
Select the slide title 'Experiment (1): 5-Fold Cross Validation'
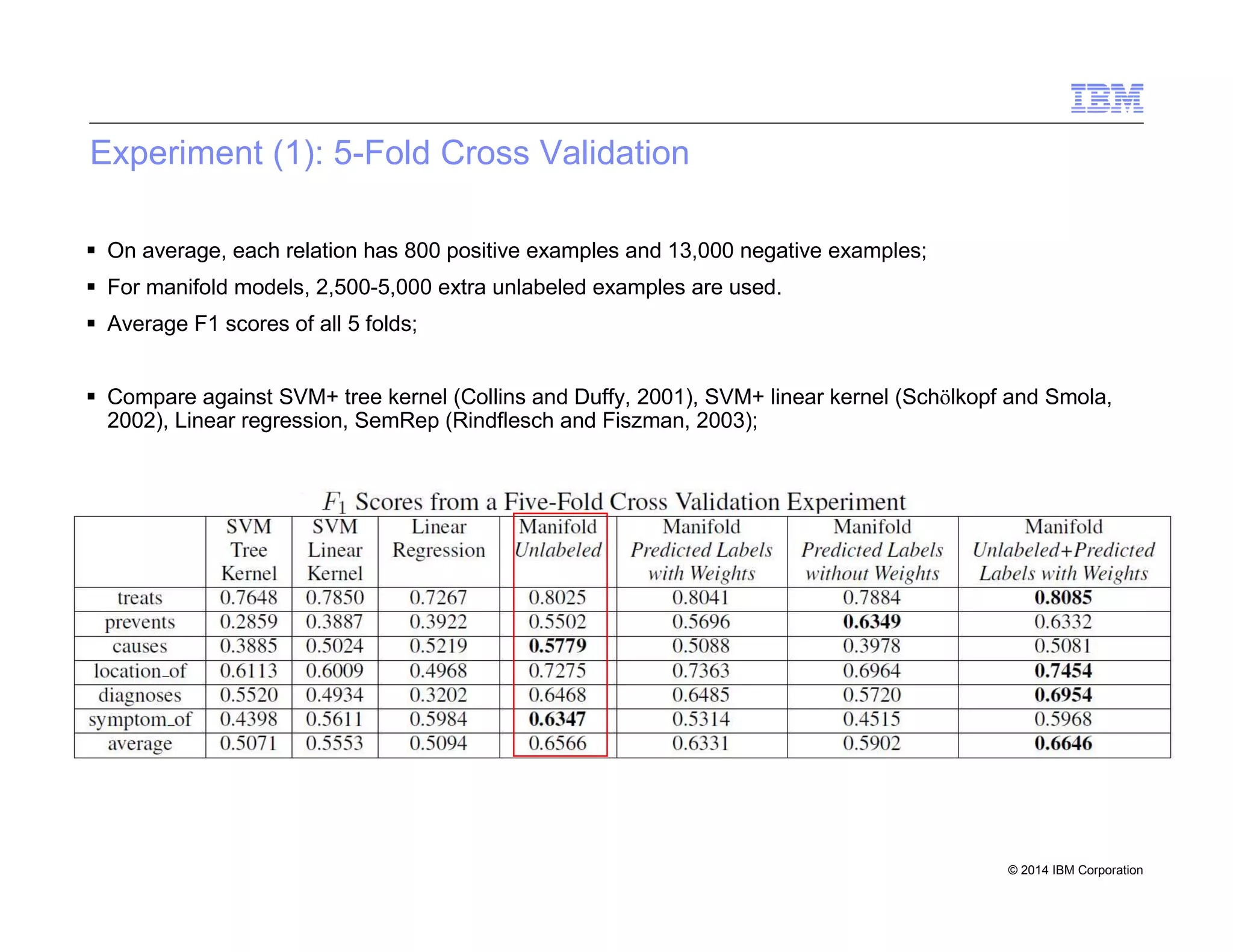[390, 153]
